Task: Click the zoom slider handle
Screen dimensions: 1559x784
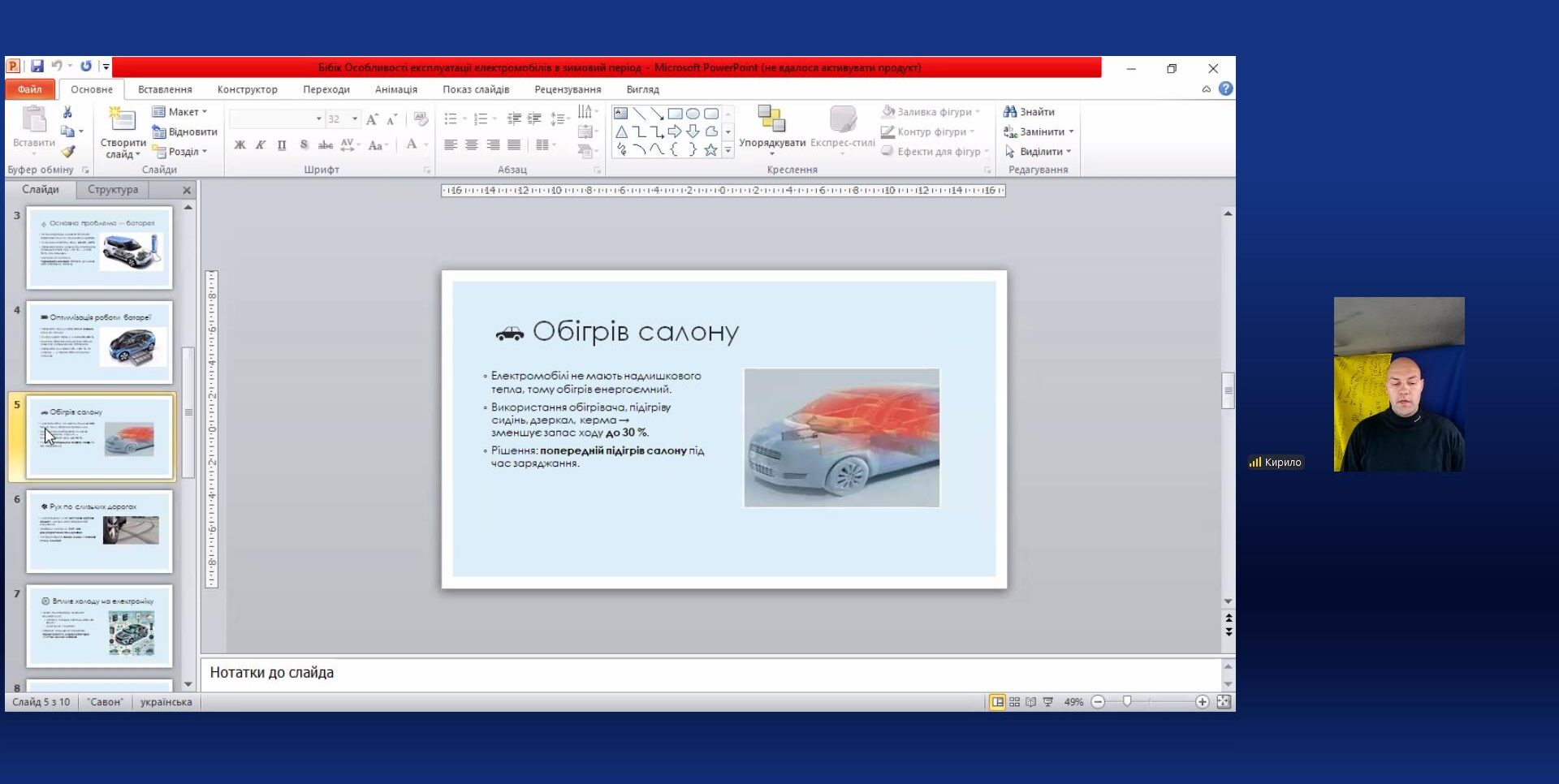Action: click(1127, 702)
